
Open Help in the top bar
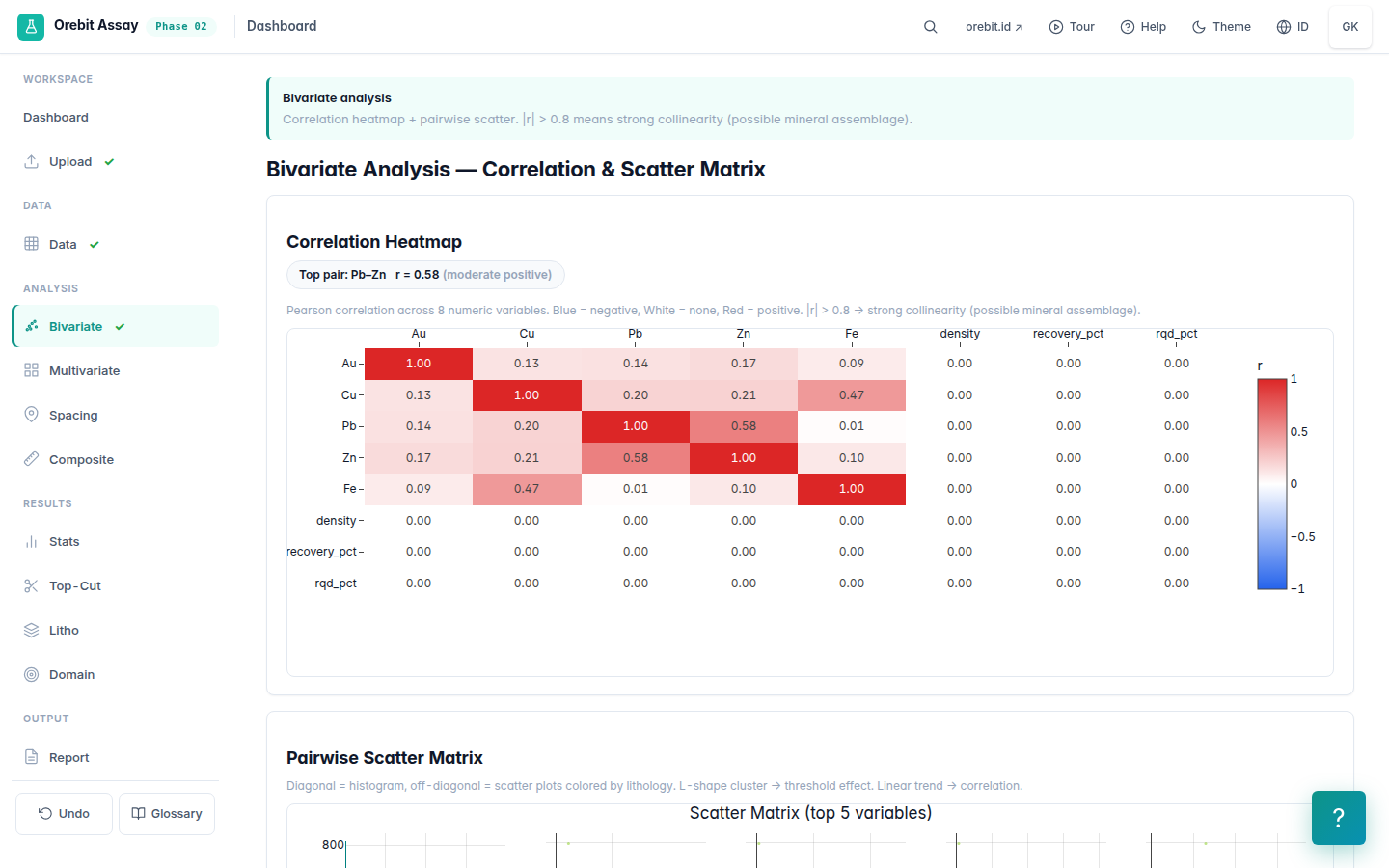pos(1143,27)
